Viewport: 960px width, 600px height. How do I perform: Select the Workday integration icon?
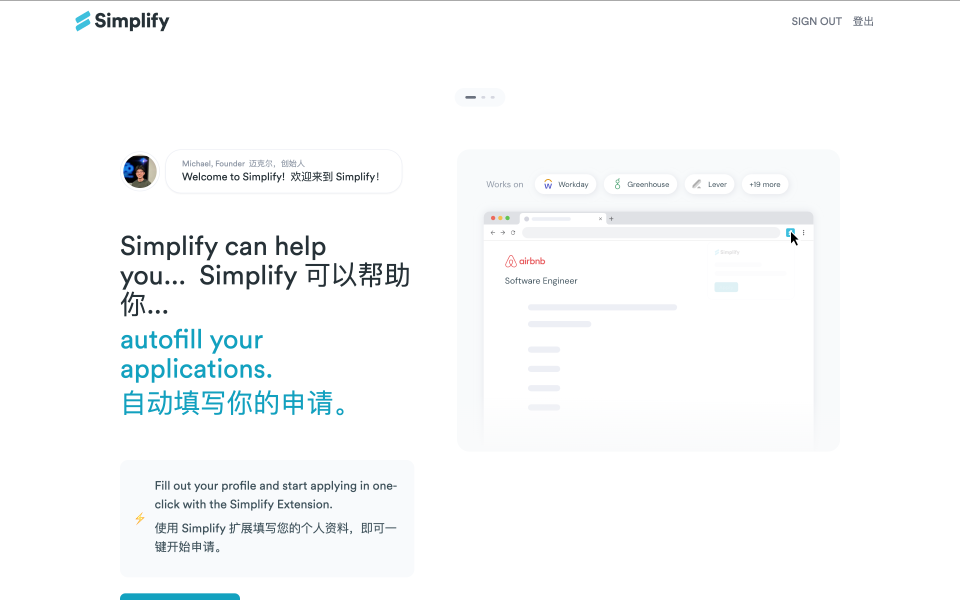[547, 185]
